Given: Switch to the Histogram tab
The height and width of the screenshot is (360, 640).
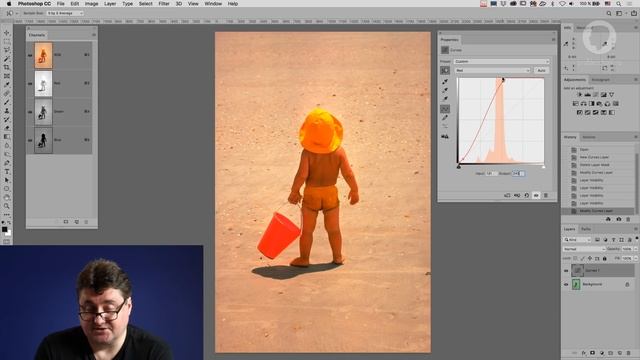Looking at the screenshot, I should pos(600,80).
